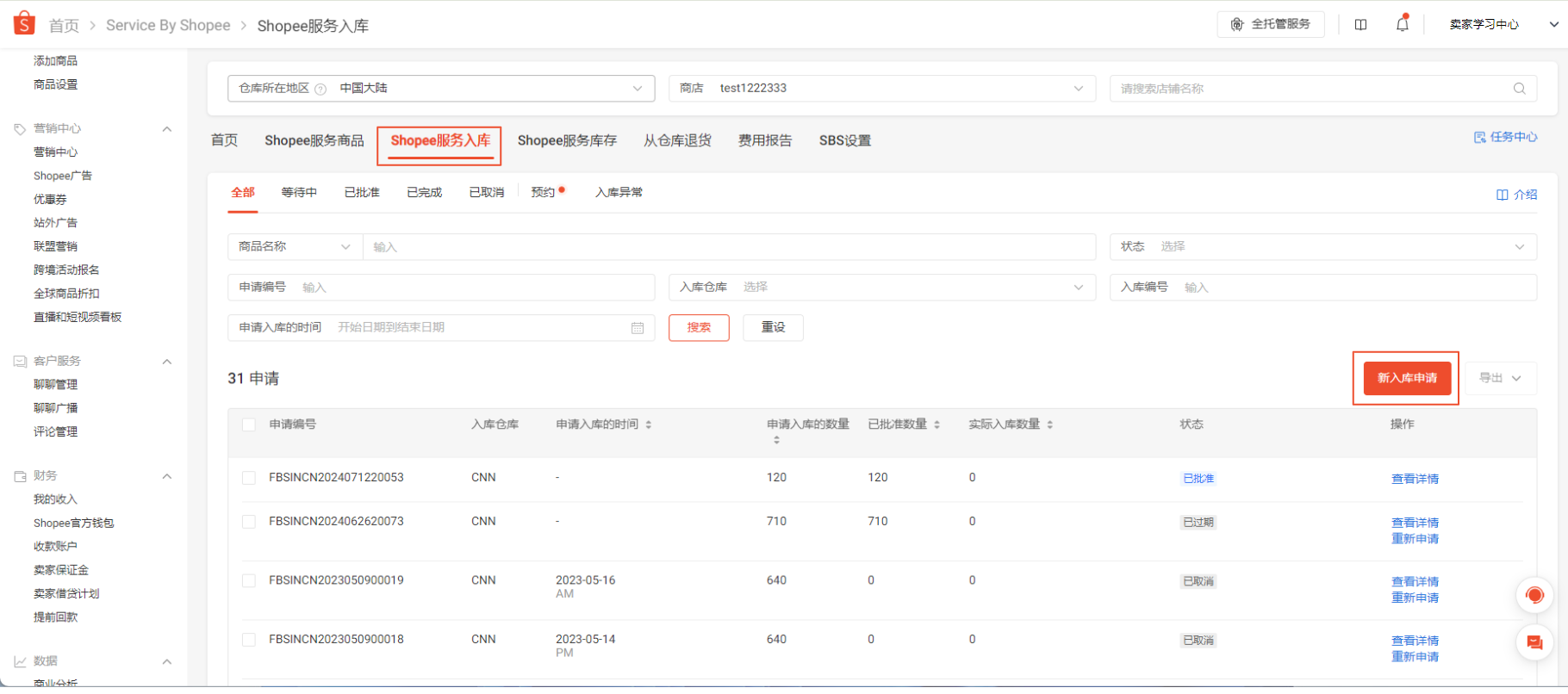Check the row FBSINCN2024071220053
This screenshot has height=694, width=1568.
249,478
